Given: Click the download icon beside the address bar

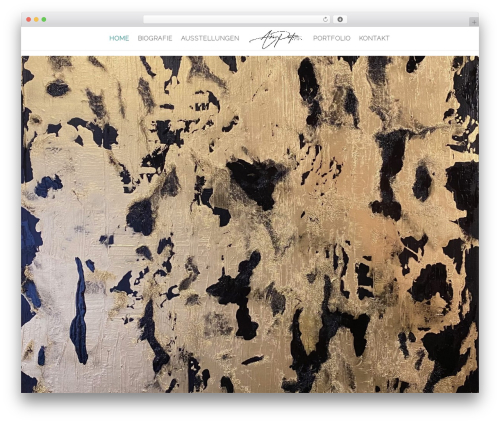Looking at the screenshot, I should click(x=340, y=20).
